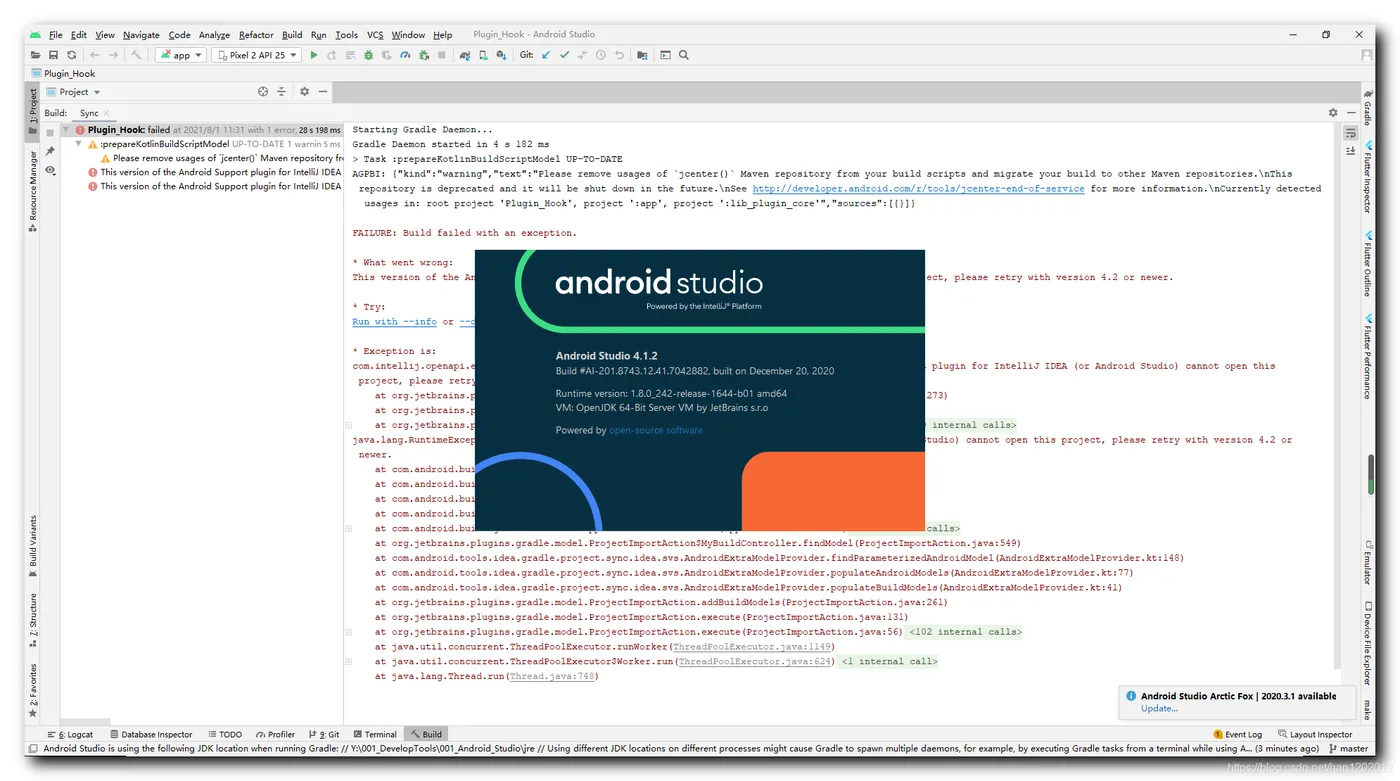
Task: Open the Build menu
Action: point(292,35)
